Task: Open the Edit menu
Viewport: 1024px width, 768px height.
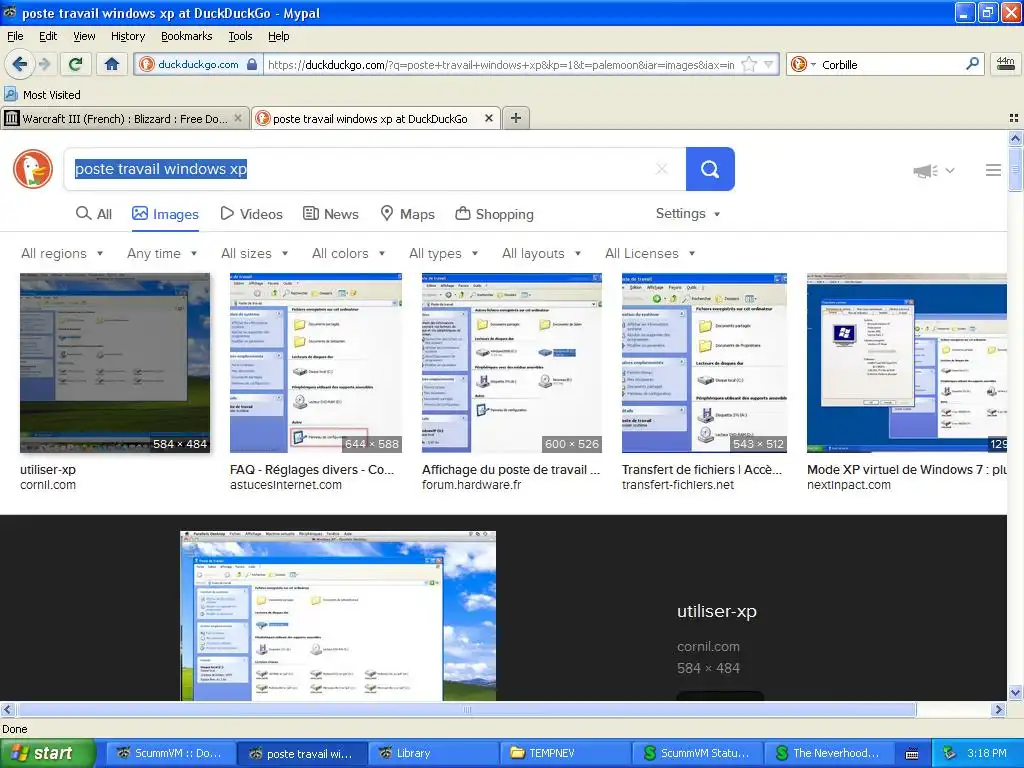Action: pos(48,36)
